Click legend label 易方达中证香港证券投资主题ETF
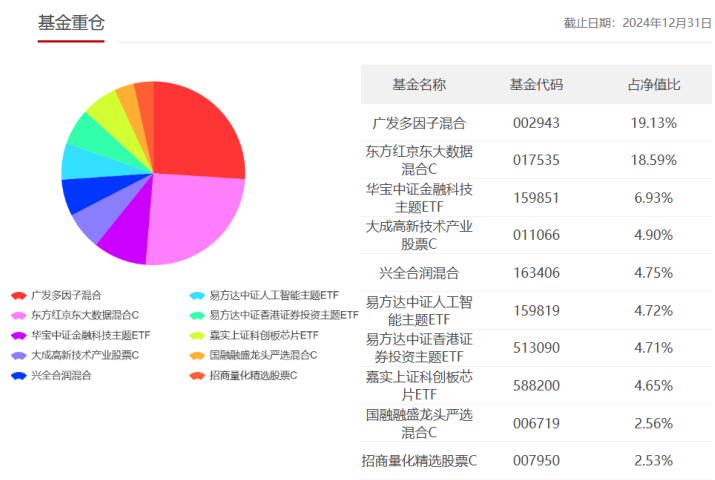The height and width of the screenshot is (480, 715). 284,315
